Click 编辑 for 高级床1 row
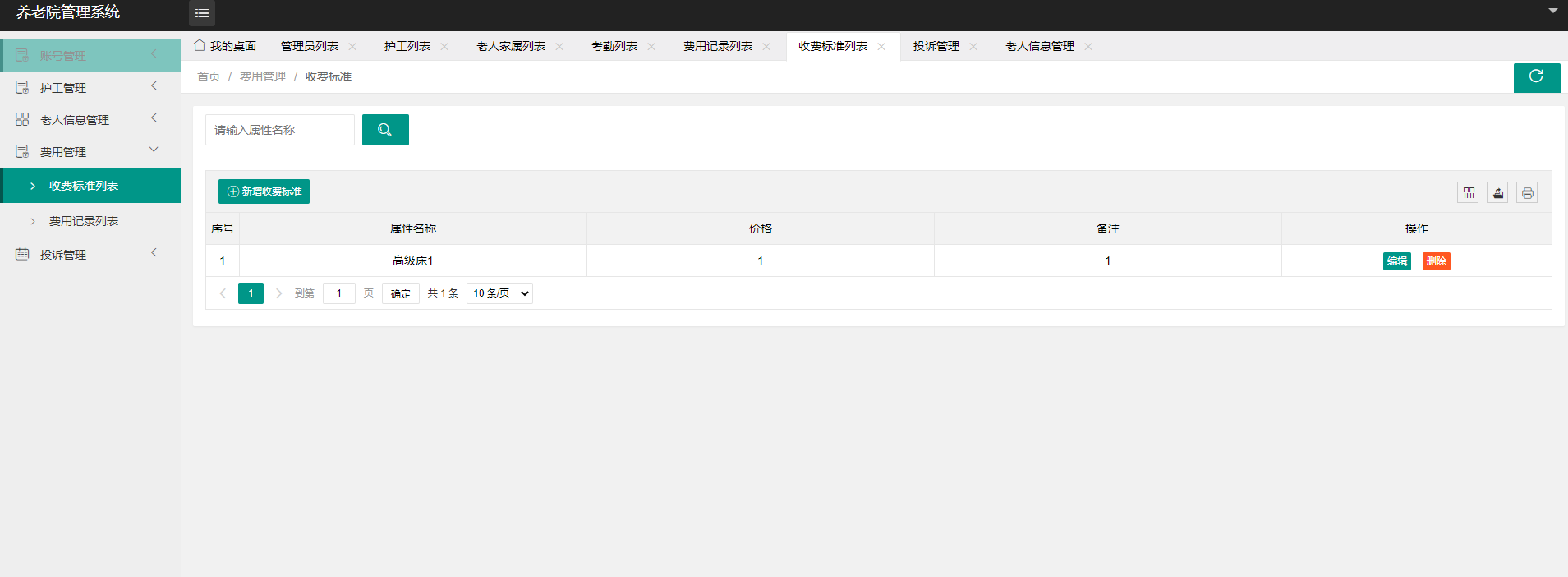Image resolution: width=1568 pixels, height=577 pixels. tap(1397, 261)
